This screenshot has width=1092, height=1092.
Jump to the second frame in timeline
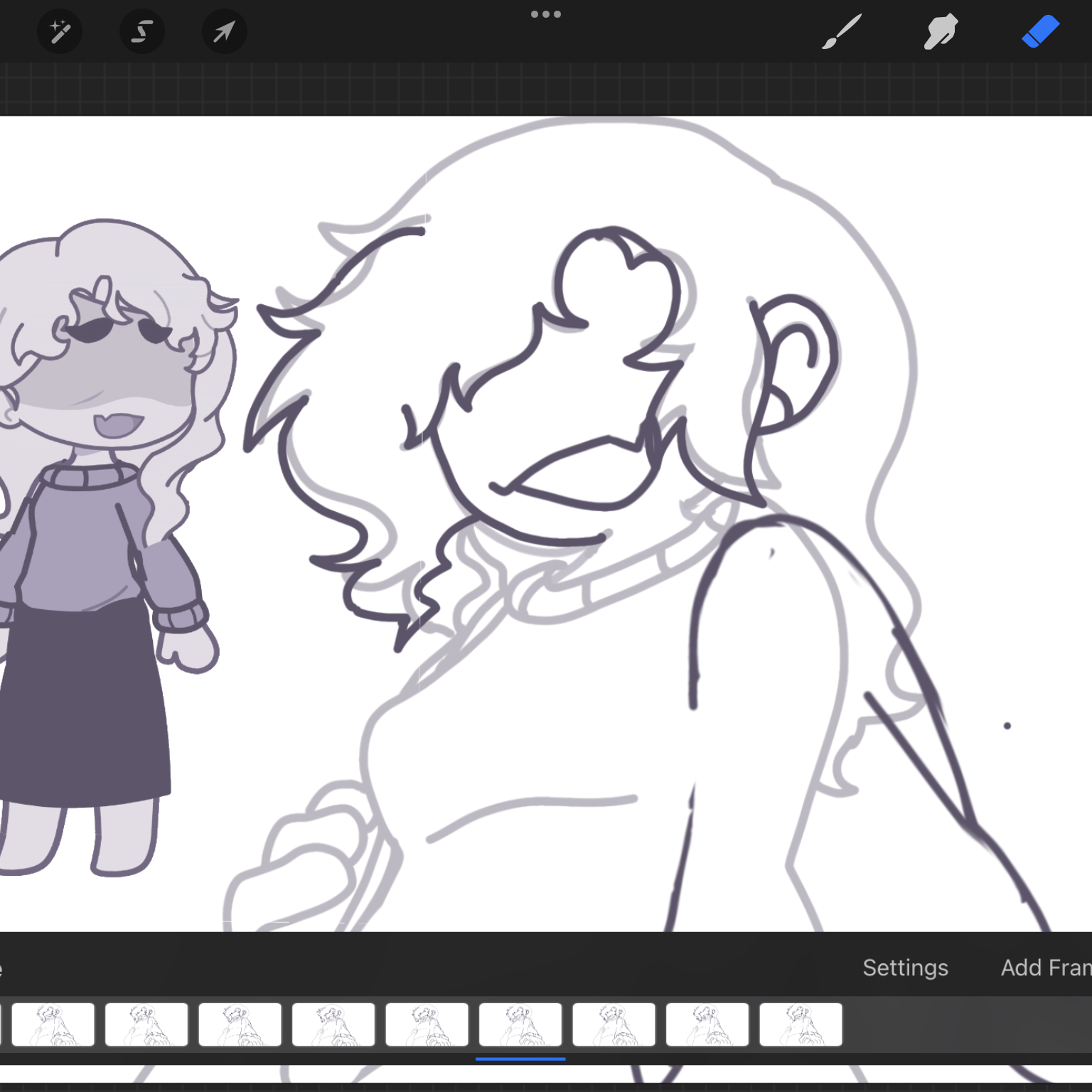click(x=146, y=1024)
